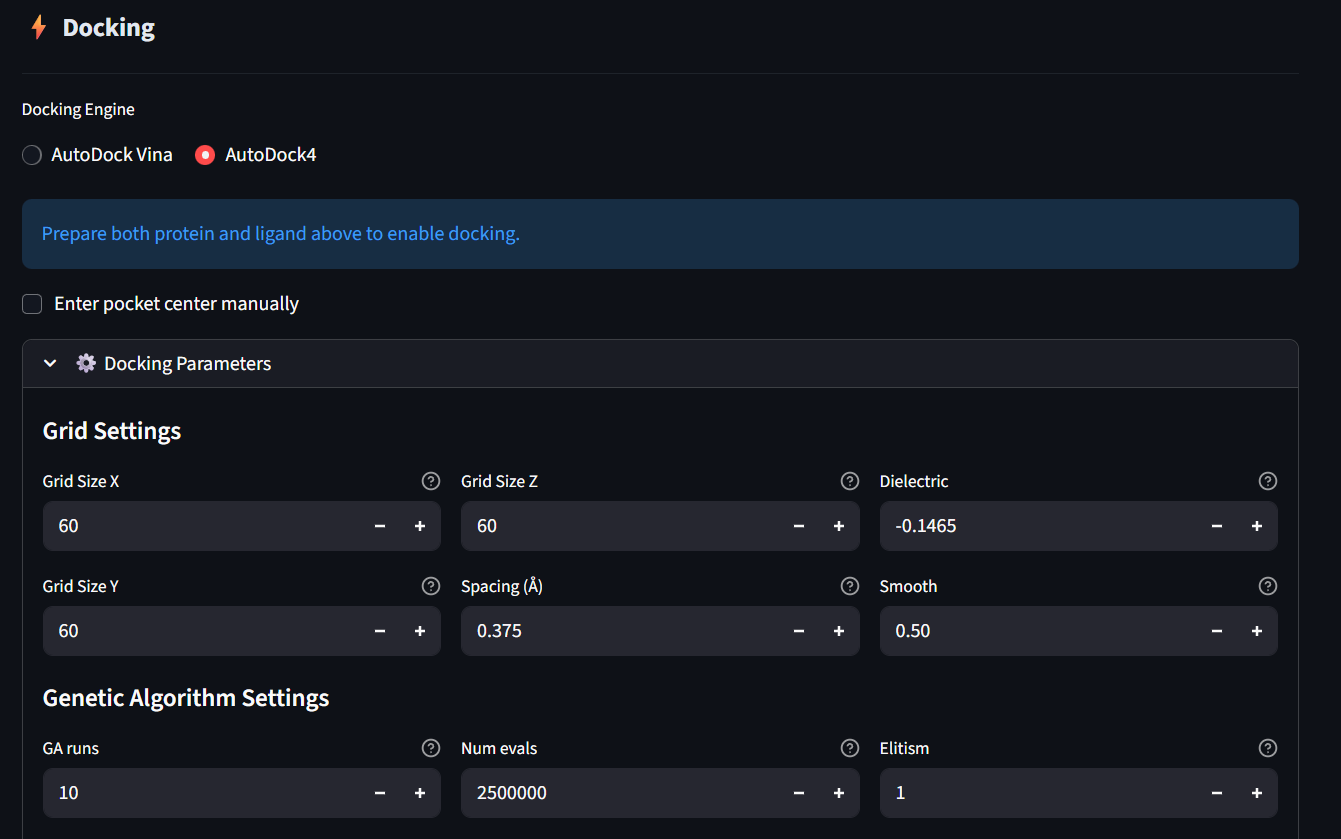Click the help icon for Dielectric

click(1268, 481)
